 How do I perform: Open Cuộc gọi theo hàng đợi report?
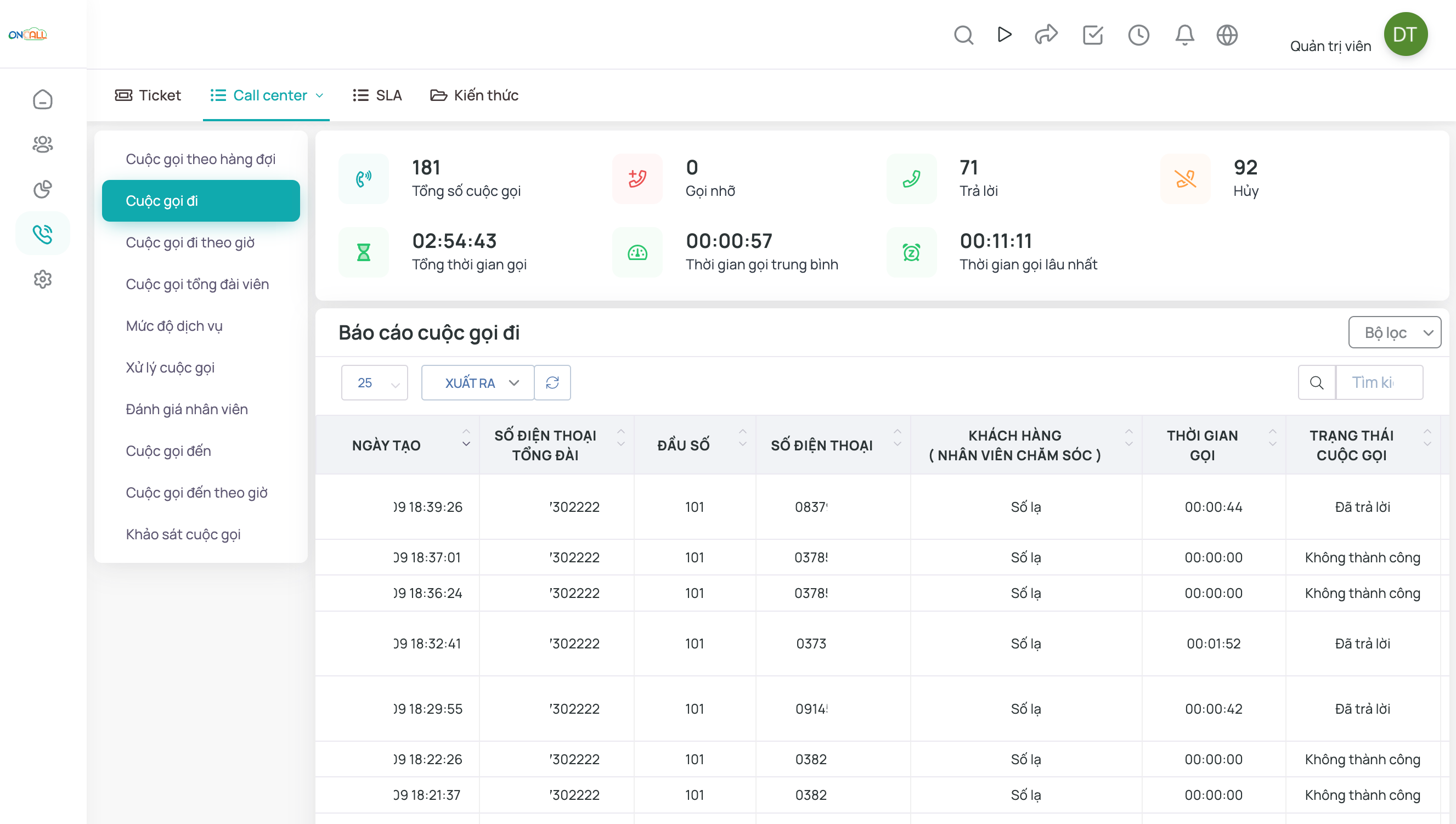coord(200,159)
